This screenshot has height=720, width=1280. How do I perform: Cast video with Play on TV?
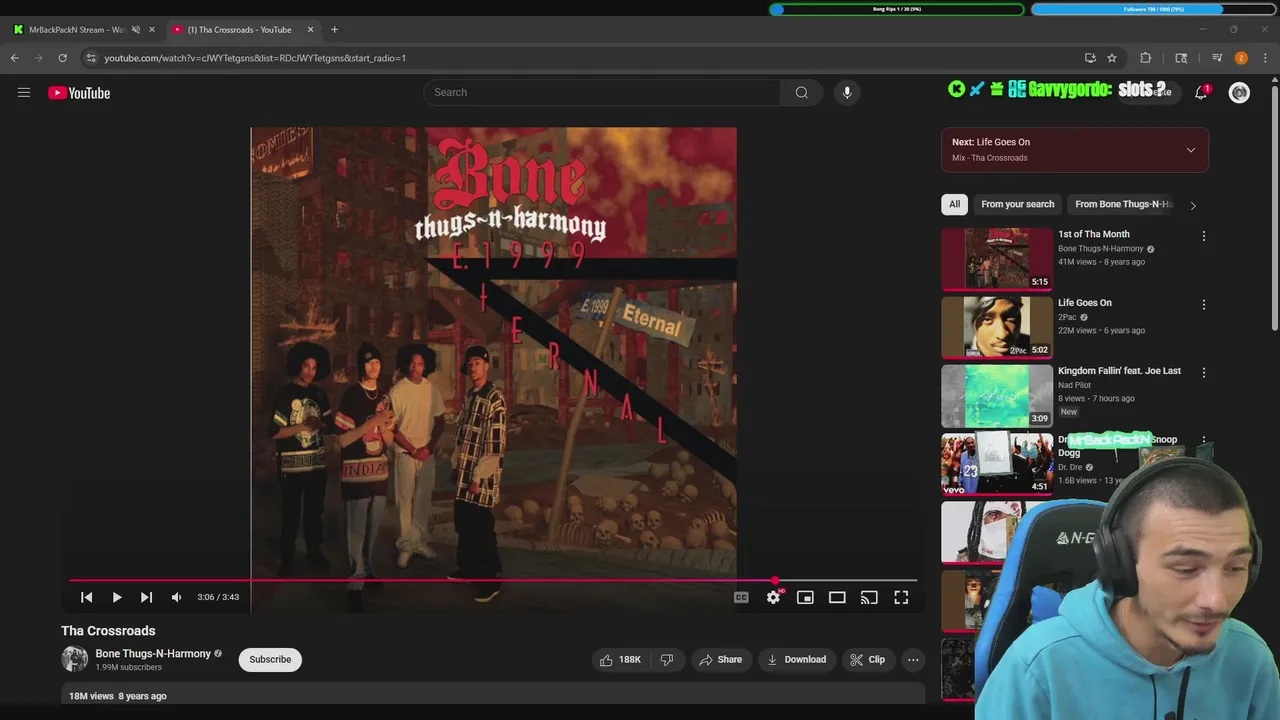pos(869,597)
